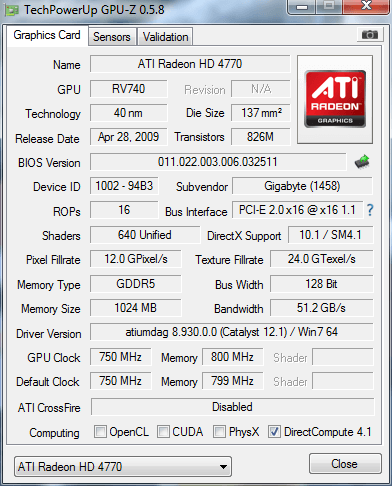The width and height of the screenshot is (392, 486).
Task: Click the Name field ATI Radeon HD 4770
Action: click(190, 64)
